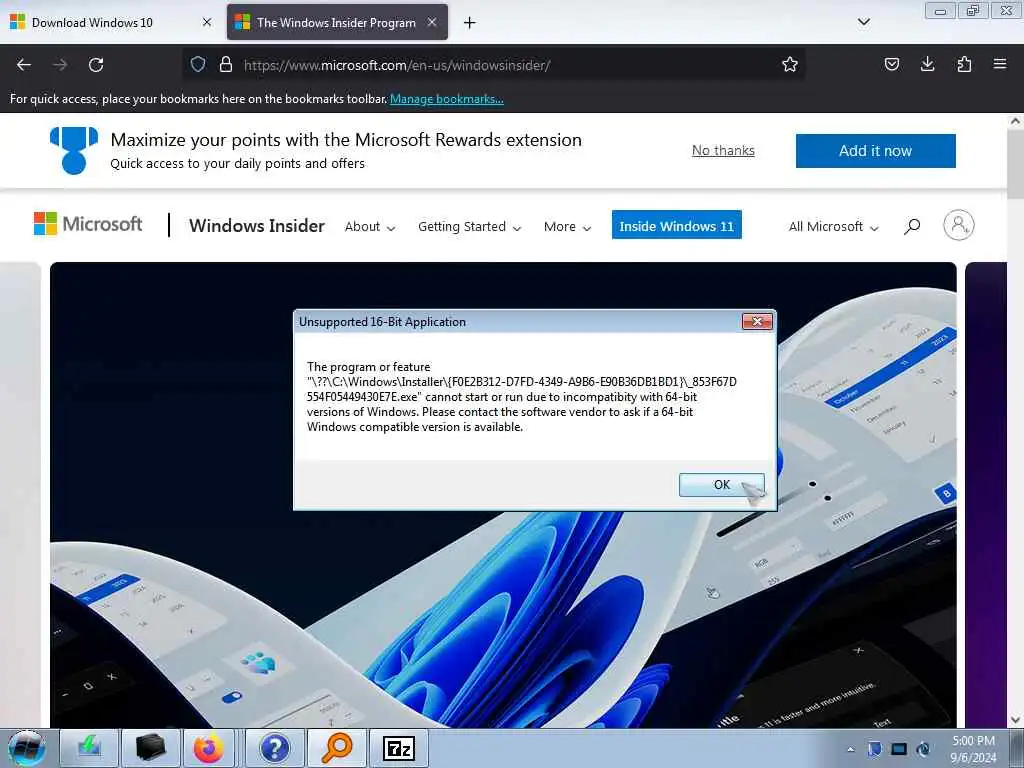Image resolution: width=1024 pixels, height=768 pixels.
Task: Click the scrollbar up arrow
Action: click(x=1016, y=121)
